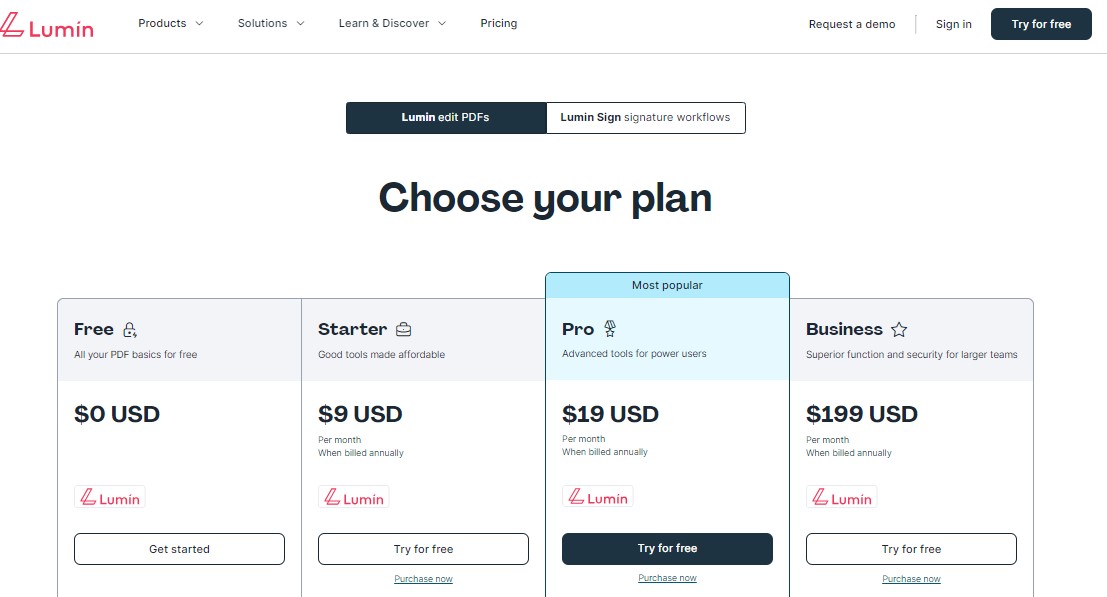Click the Business plan star icon
The width and height of the screenshot is (1107, 597).
(899, 330)
